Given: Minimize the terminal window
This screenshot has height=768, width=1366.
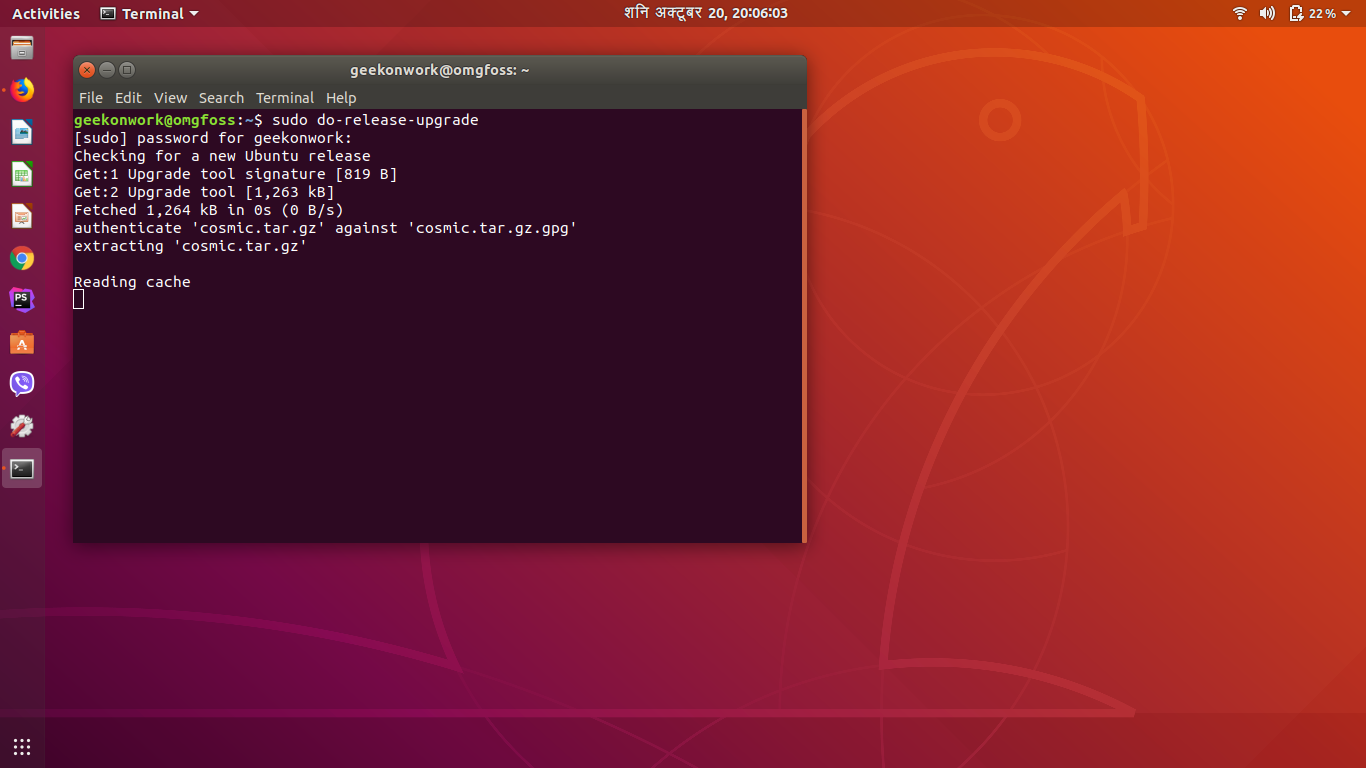Looking at the screenshot, I should (x=107, y=70).
